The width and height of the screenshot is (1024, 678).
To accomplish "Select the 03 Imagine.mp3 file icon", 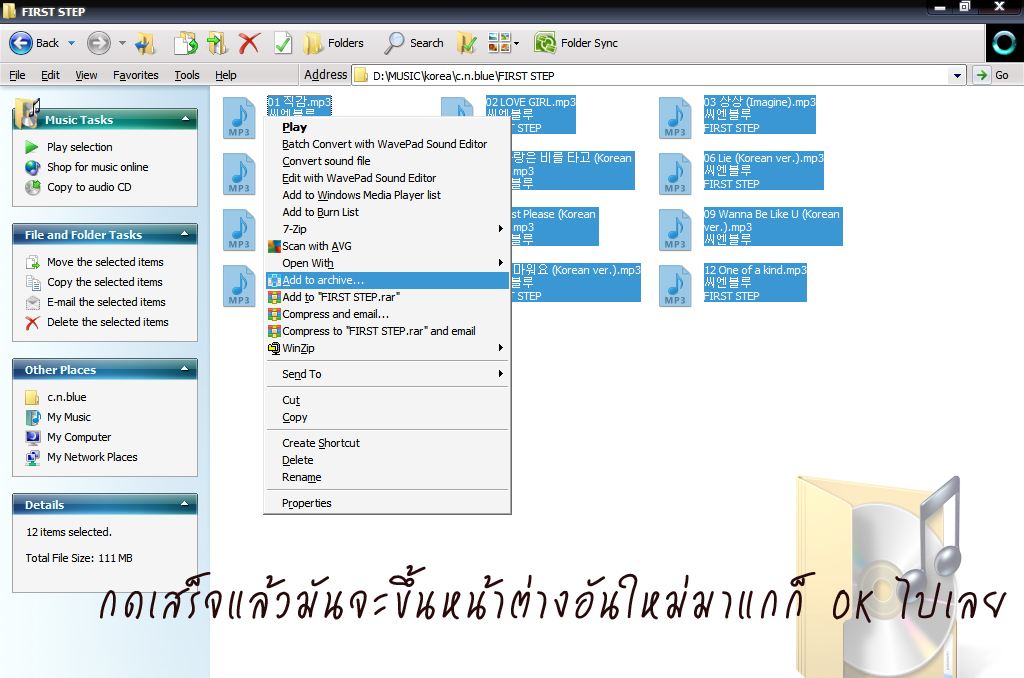I will point(675,118).
